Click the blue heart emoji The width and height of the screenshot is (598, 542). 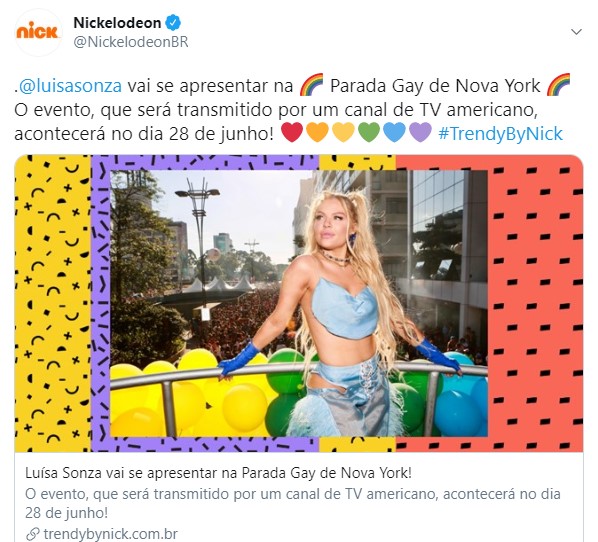[x=394, y=133]
